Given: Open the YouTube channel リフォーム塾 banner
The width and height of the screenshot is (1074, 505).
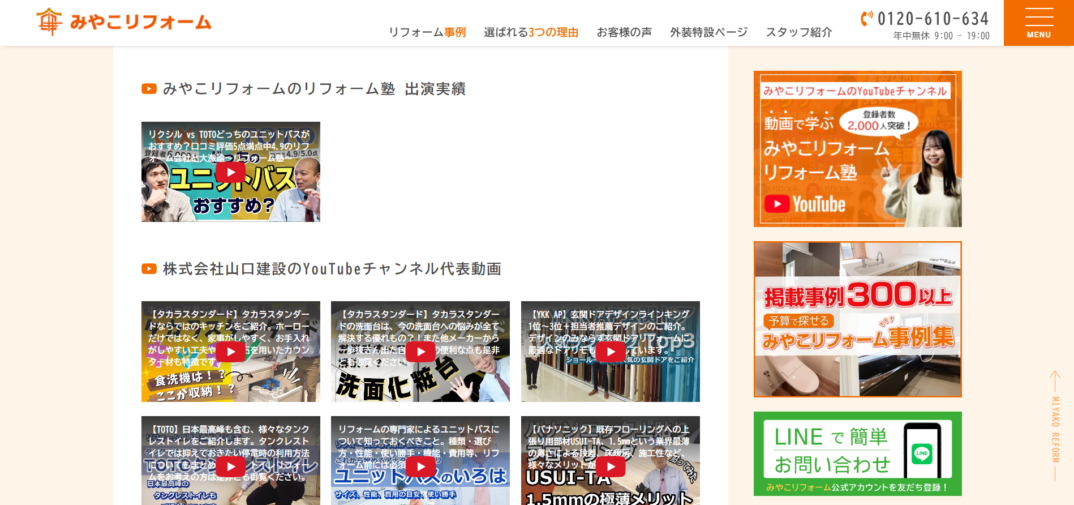Looking at the screenshot, I should (x=858, y=149).
